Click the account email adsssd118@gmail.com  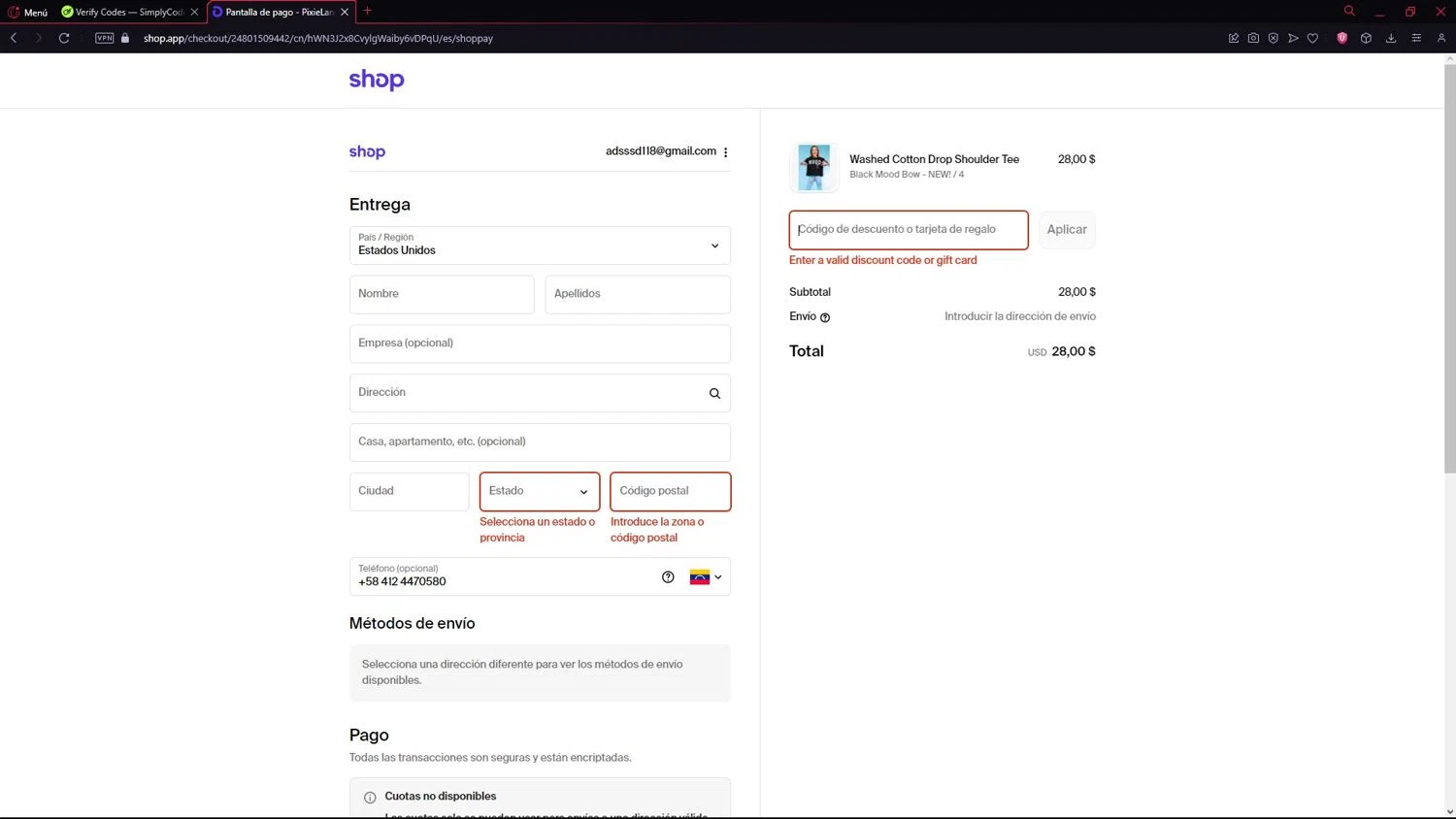click(x=661, y=150)
